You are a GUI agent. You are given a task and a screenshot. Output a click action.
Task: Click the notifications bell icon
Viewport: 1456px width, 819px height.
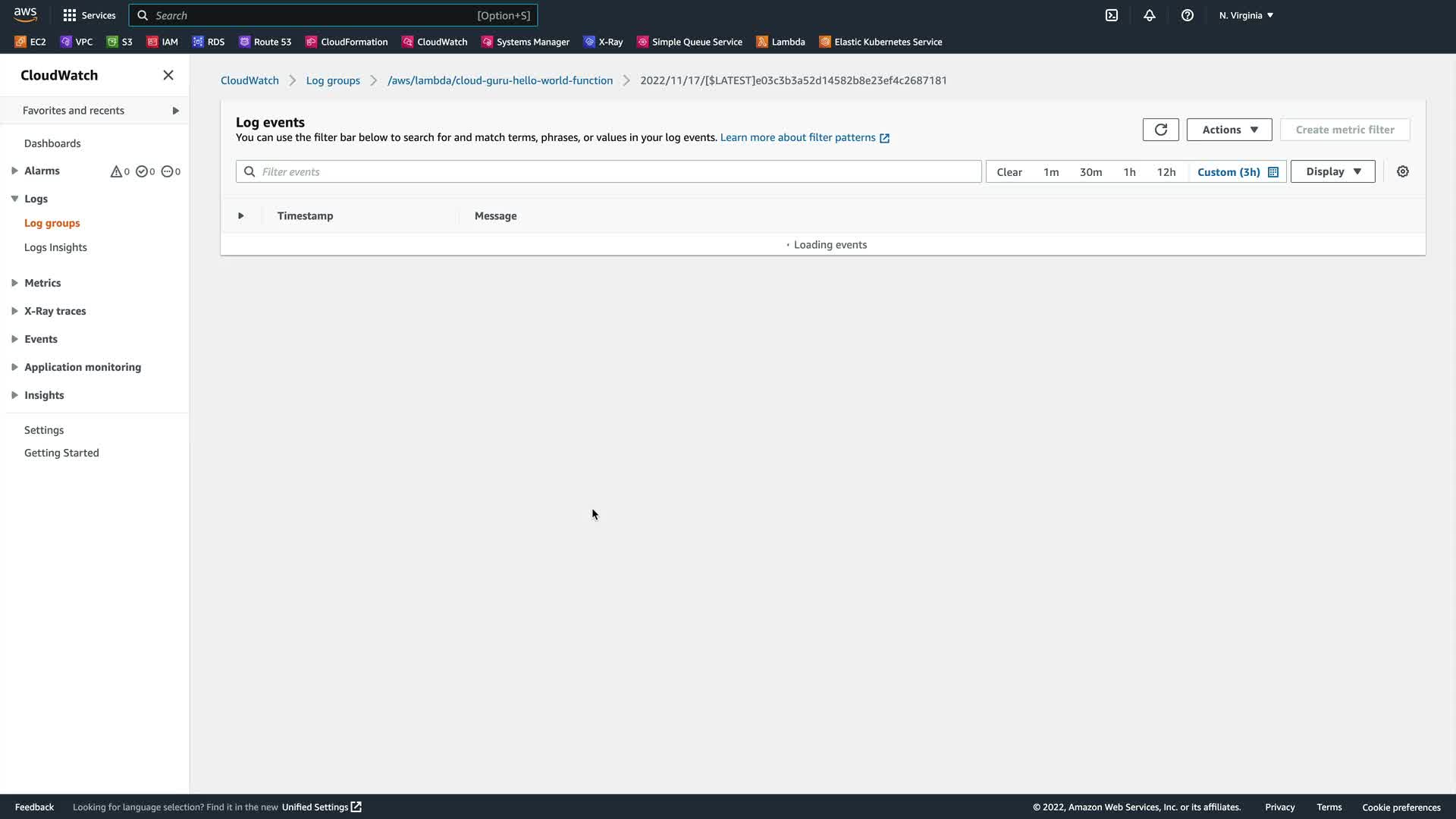click(1149, 15)
